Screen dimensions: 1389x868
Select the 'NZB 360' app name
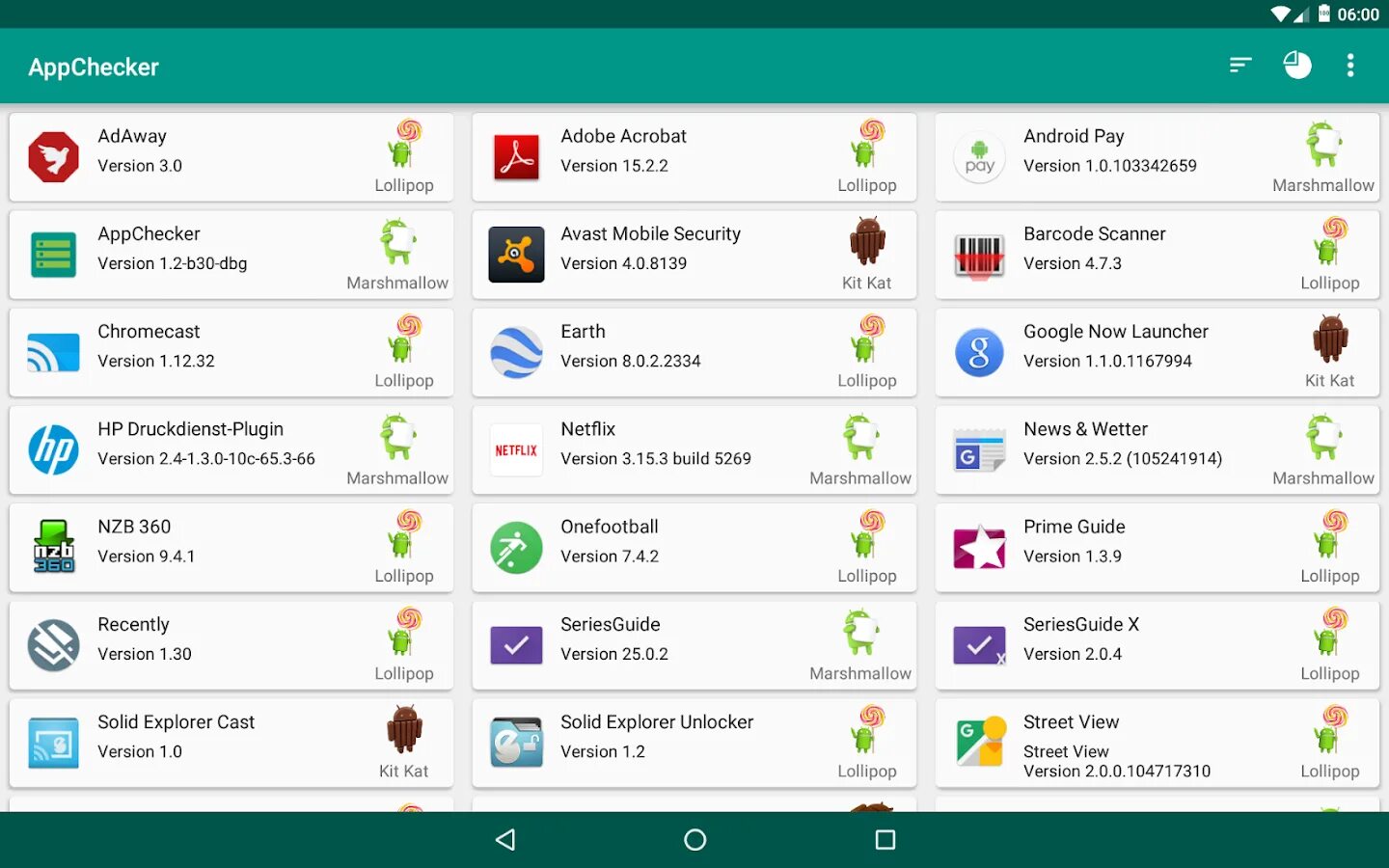pyautogui.click(x=134, y=527)
